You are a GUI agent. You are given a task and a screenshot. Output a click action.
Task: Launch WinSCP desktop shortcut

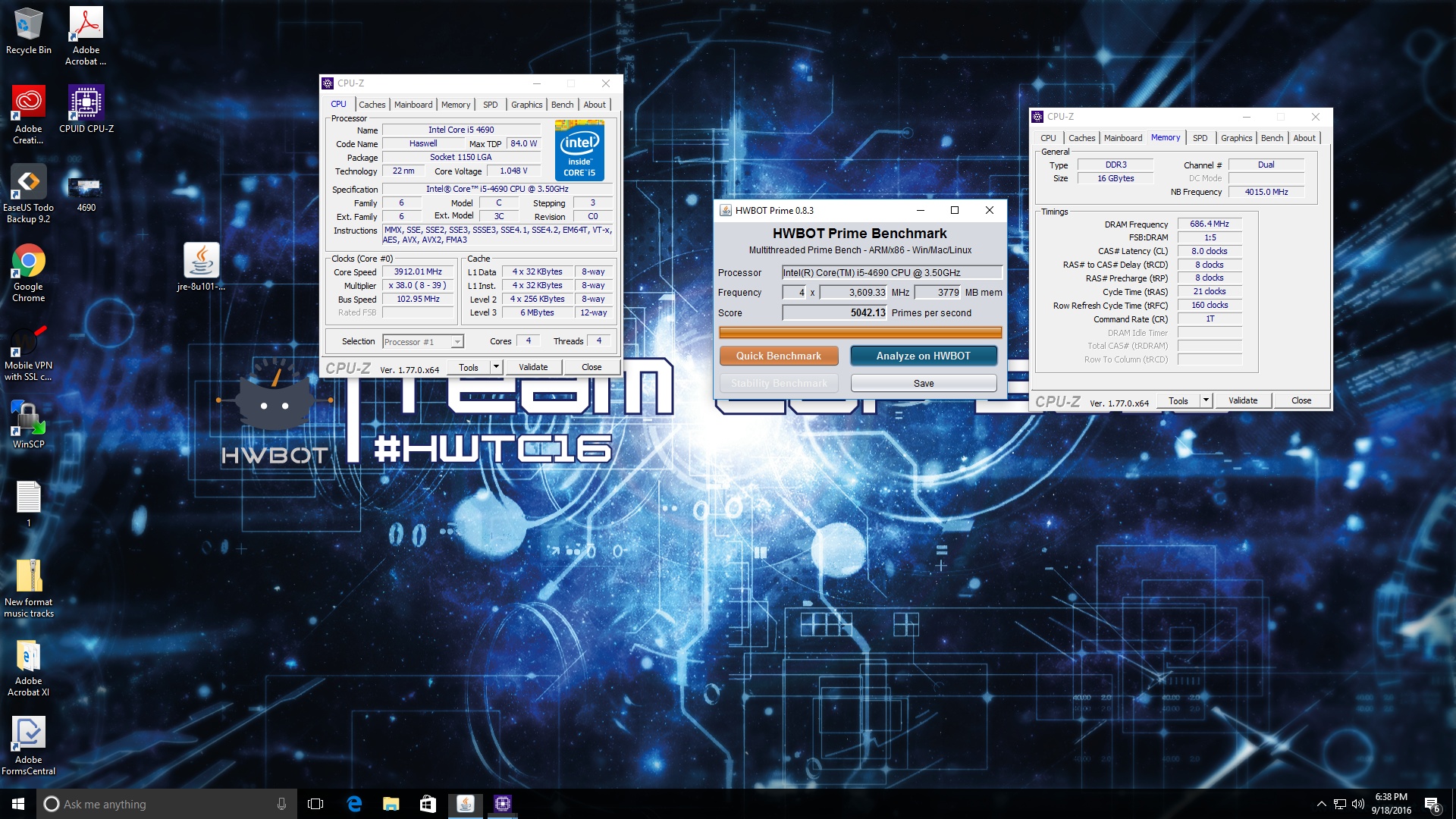[28, 425]
